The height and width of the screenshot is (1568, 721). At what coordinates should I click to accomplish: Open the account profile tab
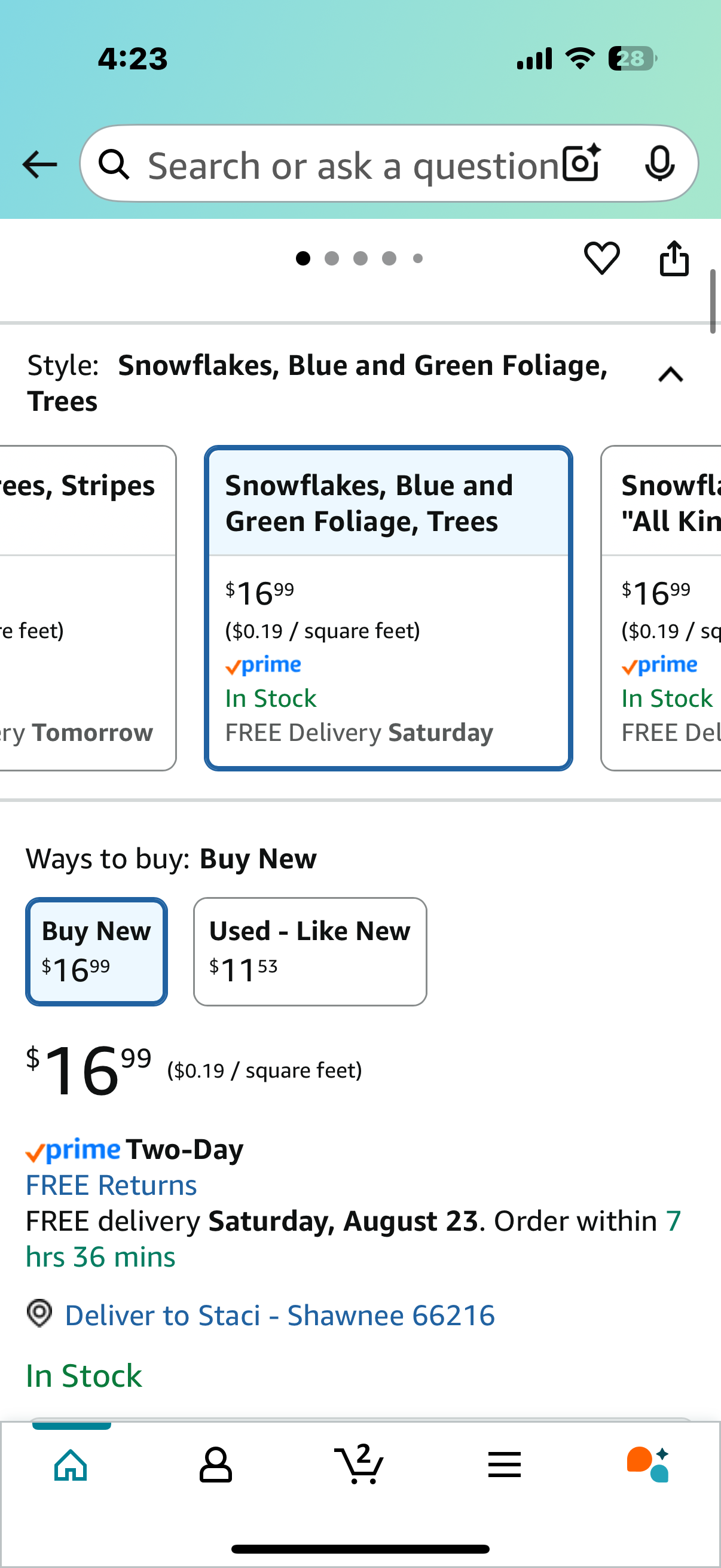[x=215, y=1464]
